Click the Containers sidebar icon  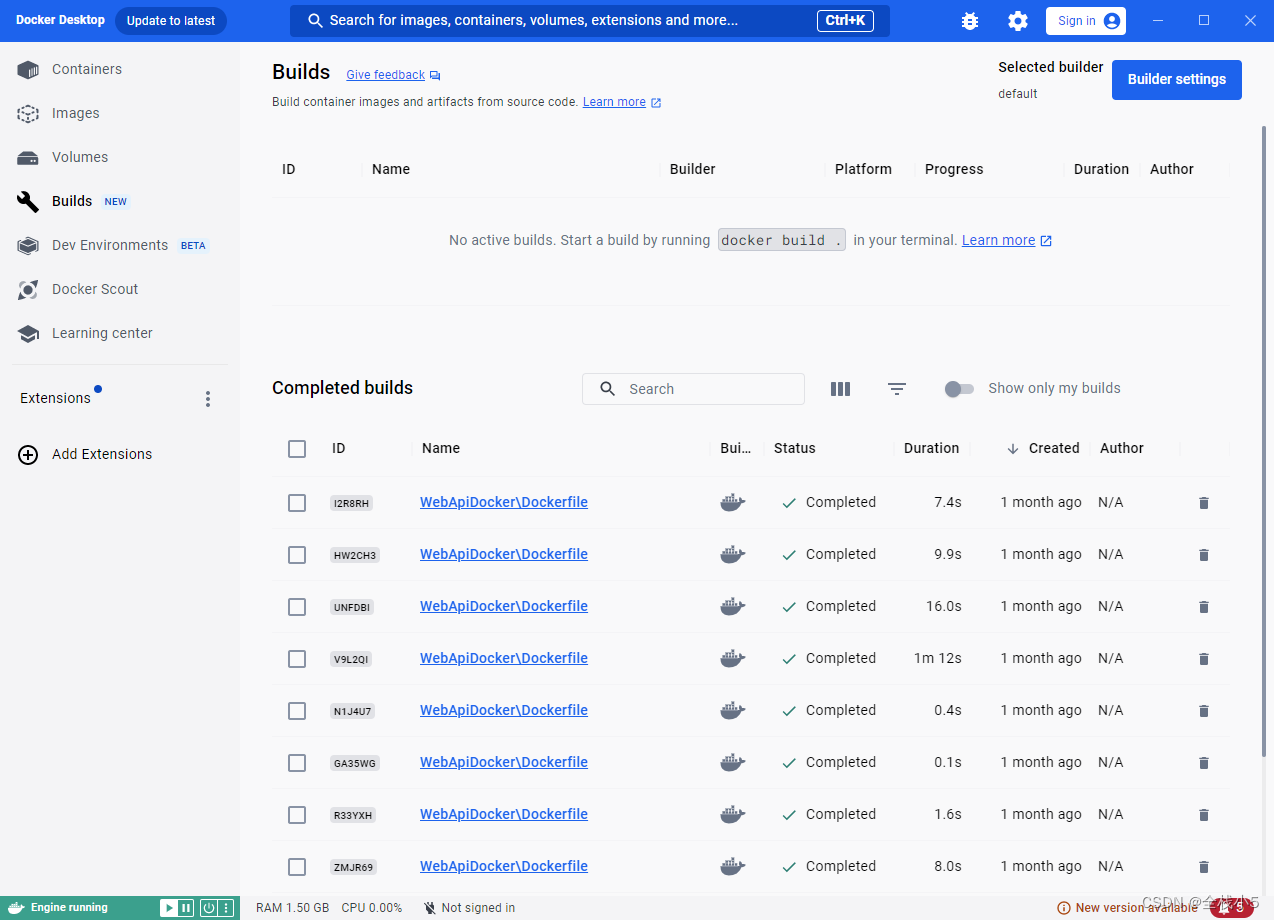pyautogui.click(x=28, y=70)
